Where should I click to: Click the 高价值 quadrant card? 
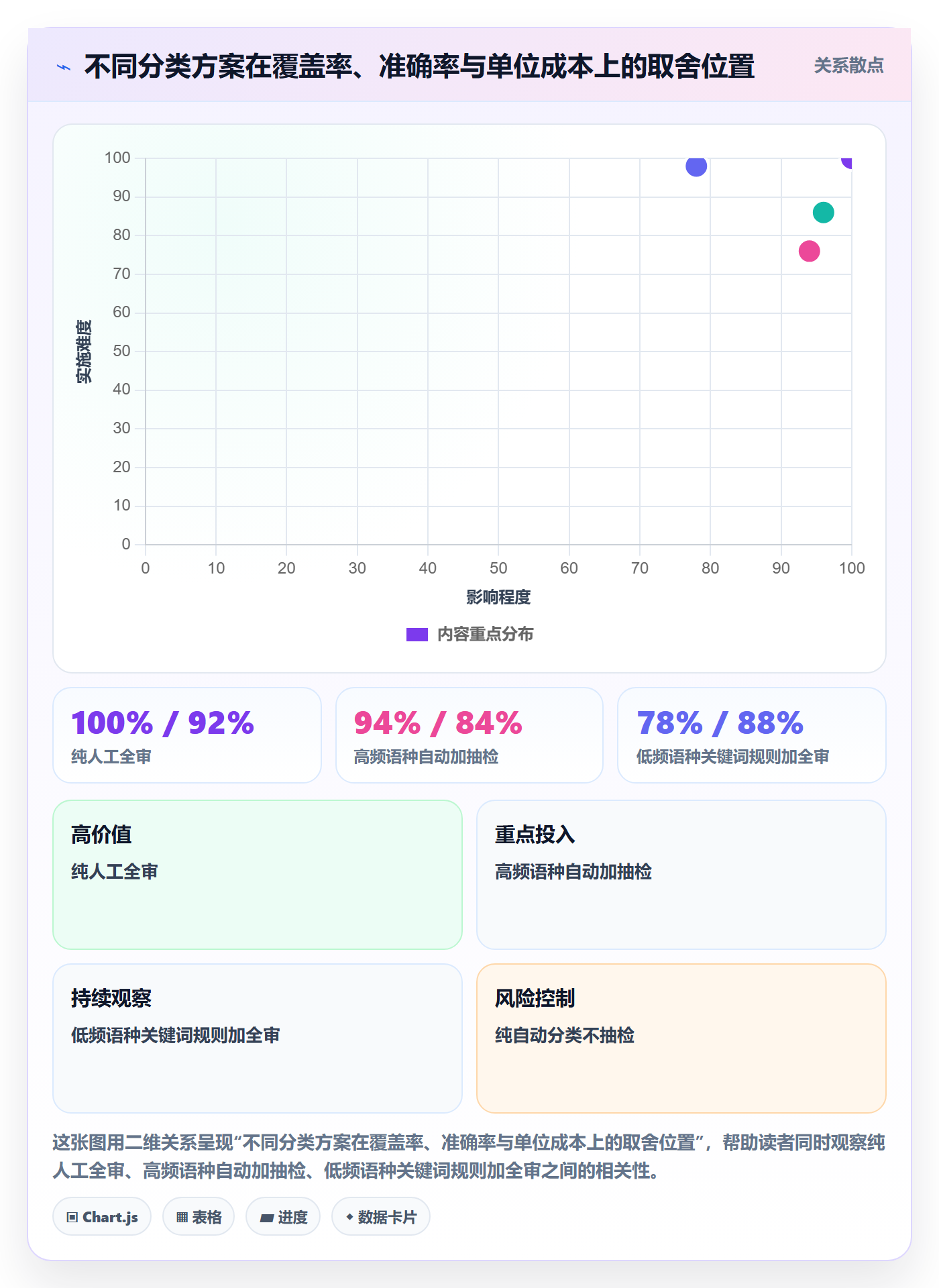click(258, 875)
